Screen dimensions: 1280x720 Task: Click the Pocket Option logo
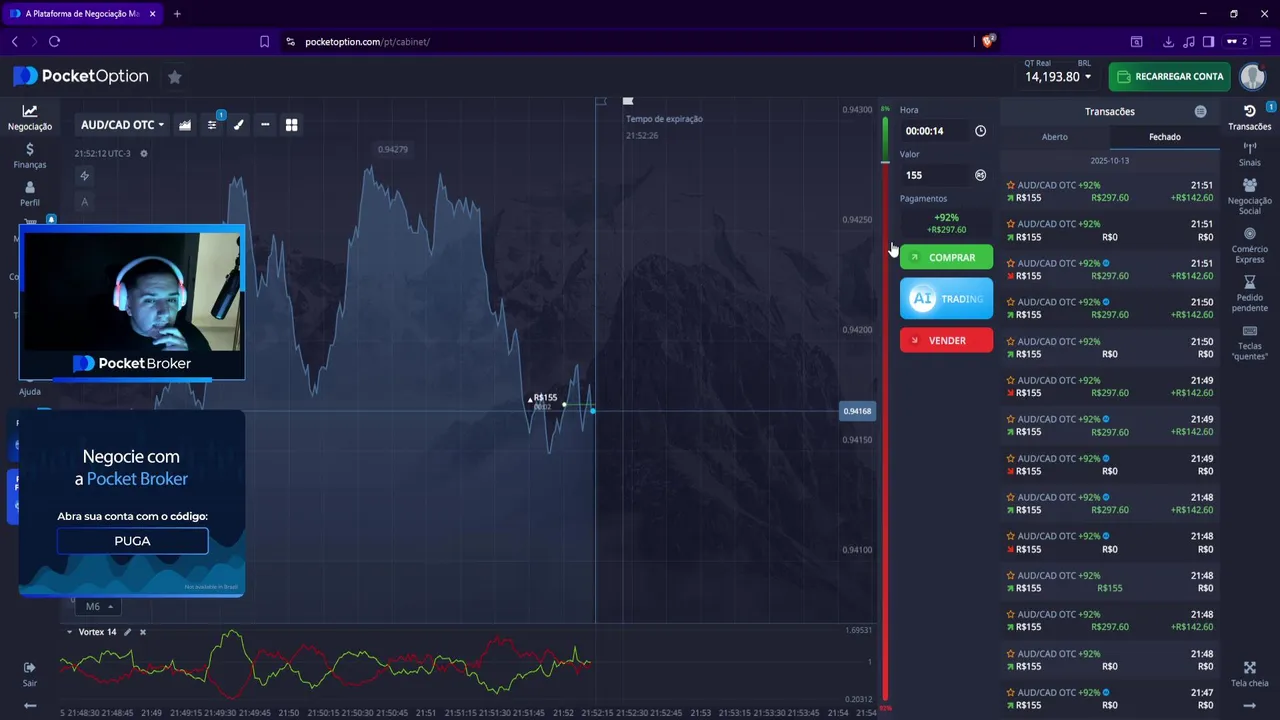pyautogui.click(x=81, y=77)
